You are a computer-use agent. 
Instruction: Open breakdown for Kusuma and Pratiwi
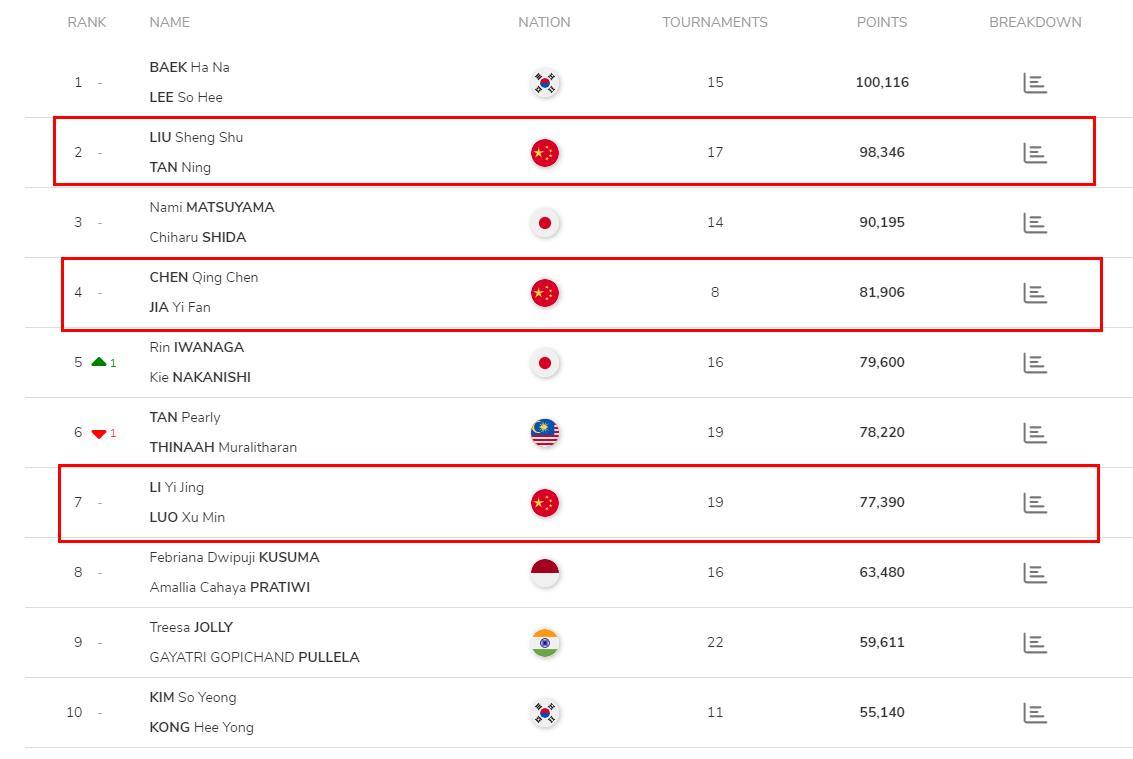click(1035, 573)
